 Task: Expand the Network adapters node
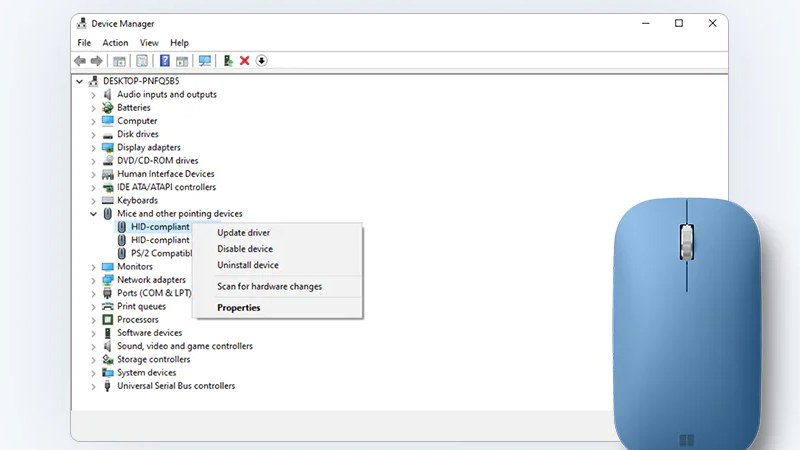pos(94,280)
